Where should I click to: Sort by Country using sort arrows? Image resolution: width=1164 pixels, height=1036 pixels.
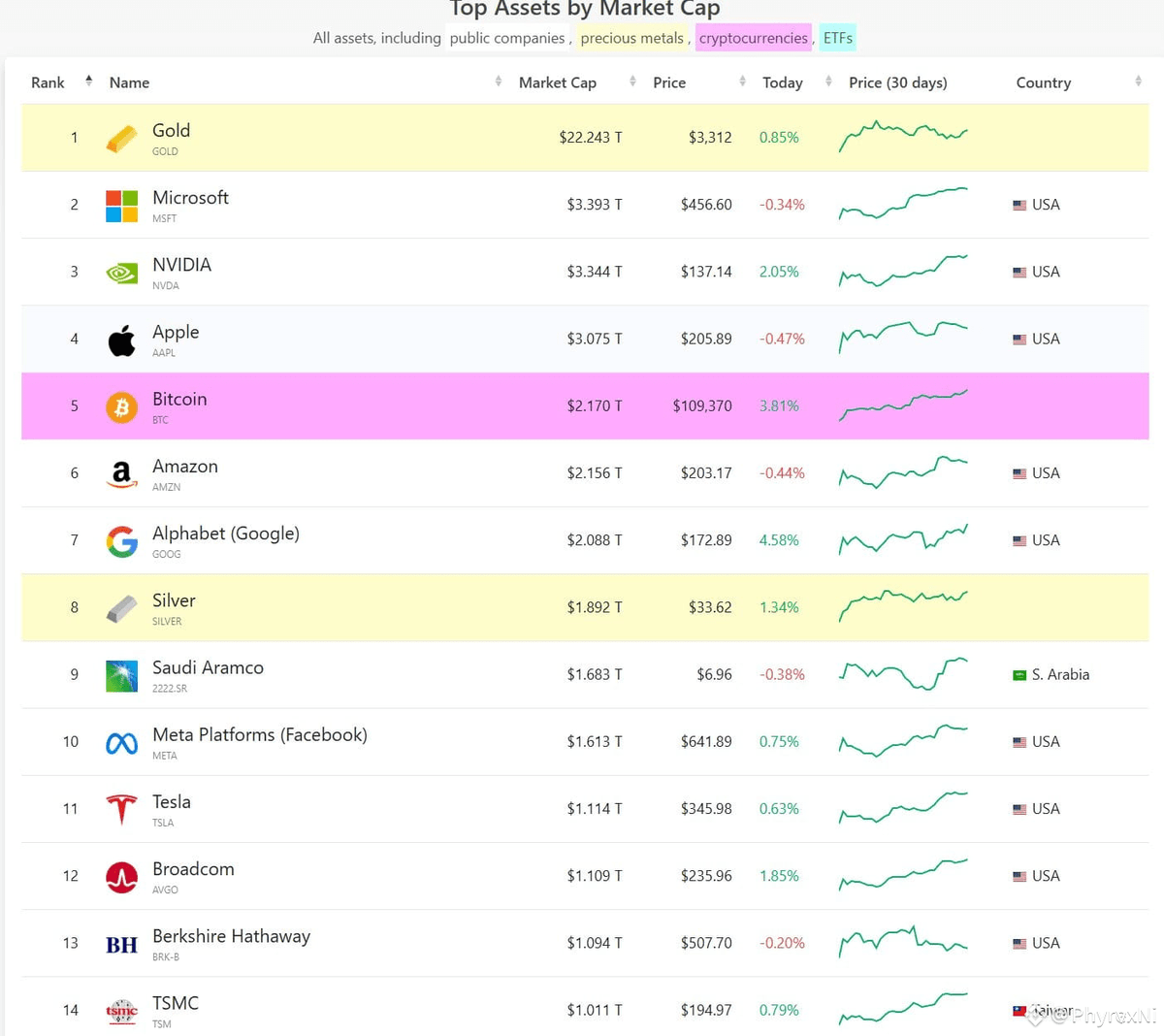(1138, 81)
